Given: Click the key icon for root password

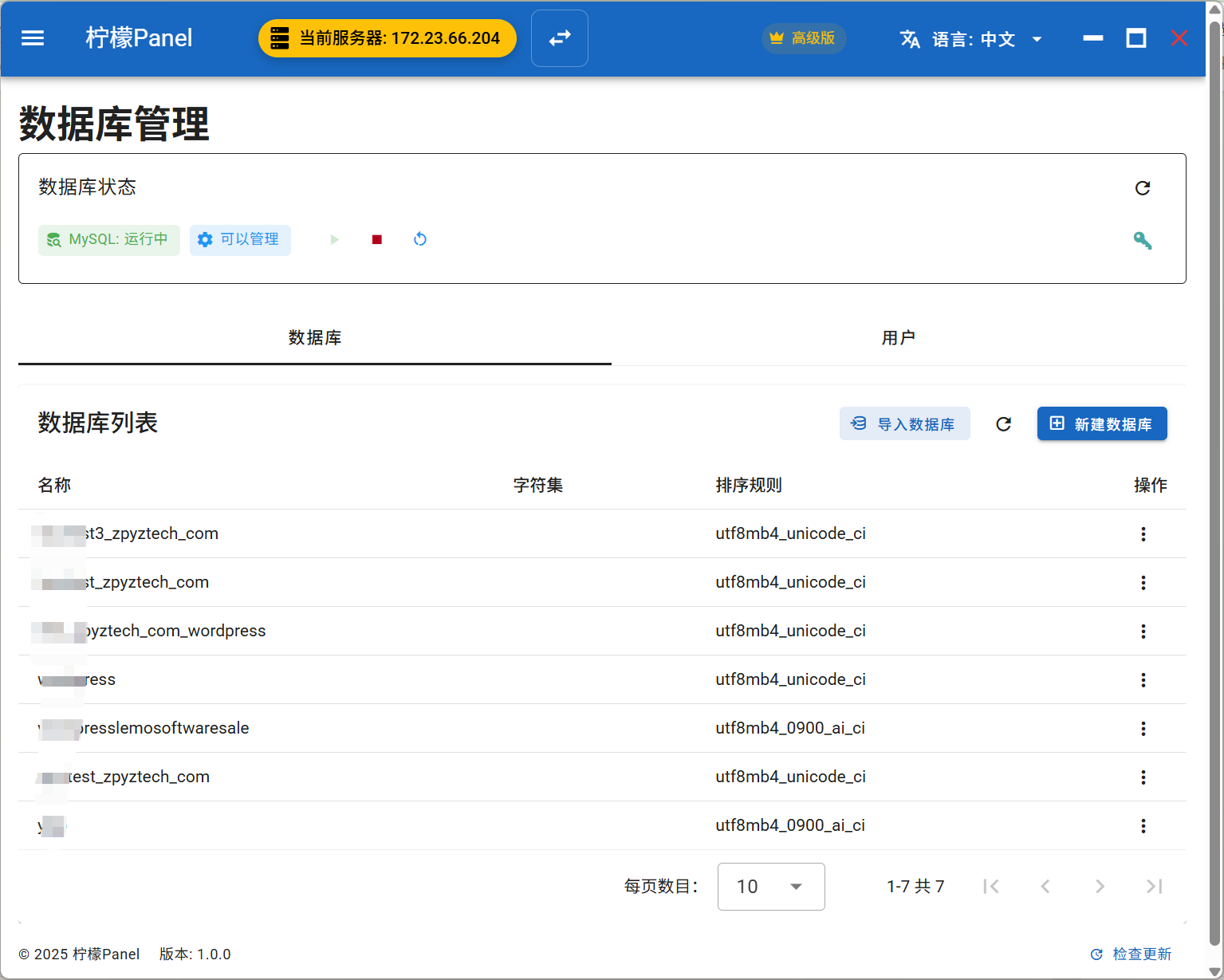Looking at the screenshot, I should click(x=1142, y=240).
